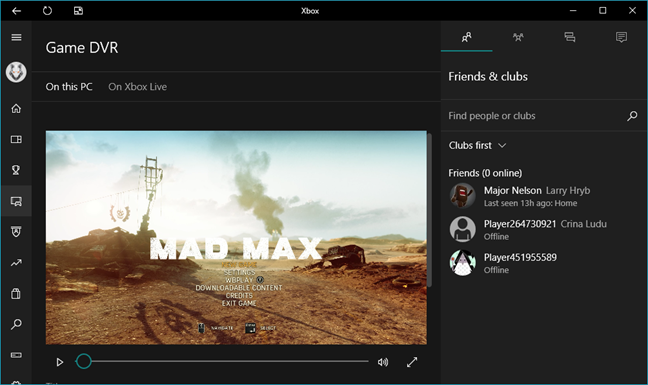This screenshot has width=648, height=385.
Task: Click the Friends & clubs heading
Action: [x=488, y=77]
